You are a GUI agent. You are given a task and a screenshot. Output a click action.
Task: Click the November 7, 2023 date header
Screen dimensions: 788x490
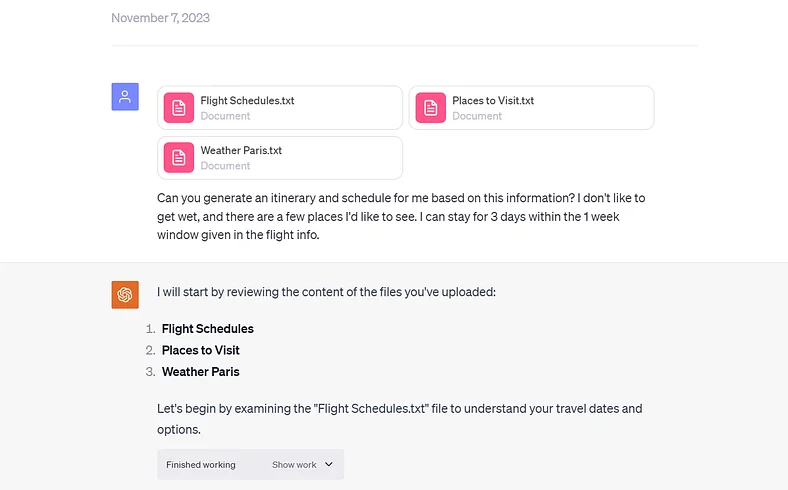tap(161, 18)
